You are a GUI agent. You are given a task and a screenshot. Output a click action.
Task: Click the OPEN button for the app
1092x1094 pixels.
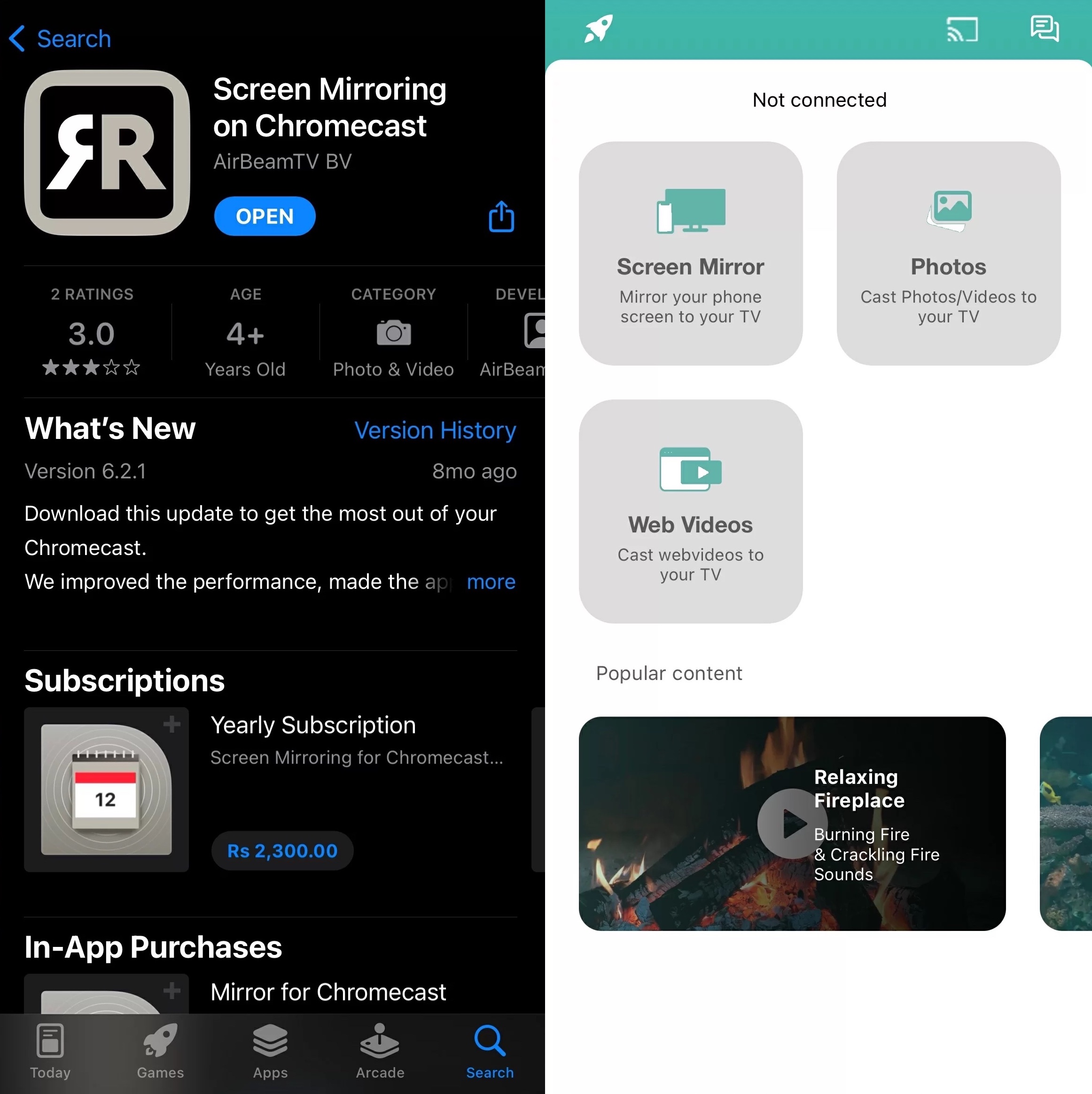tap(264, 215)
